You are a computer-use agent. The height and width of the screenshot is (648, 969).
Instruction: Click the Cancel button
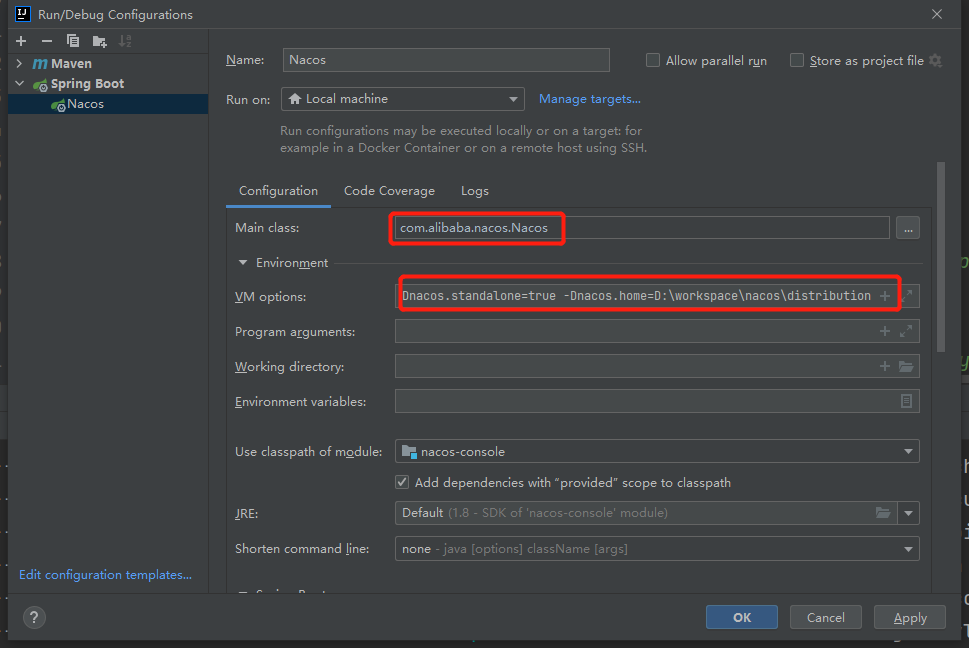[826, 617]
